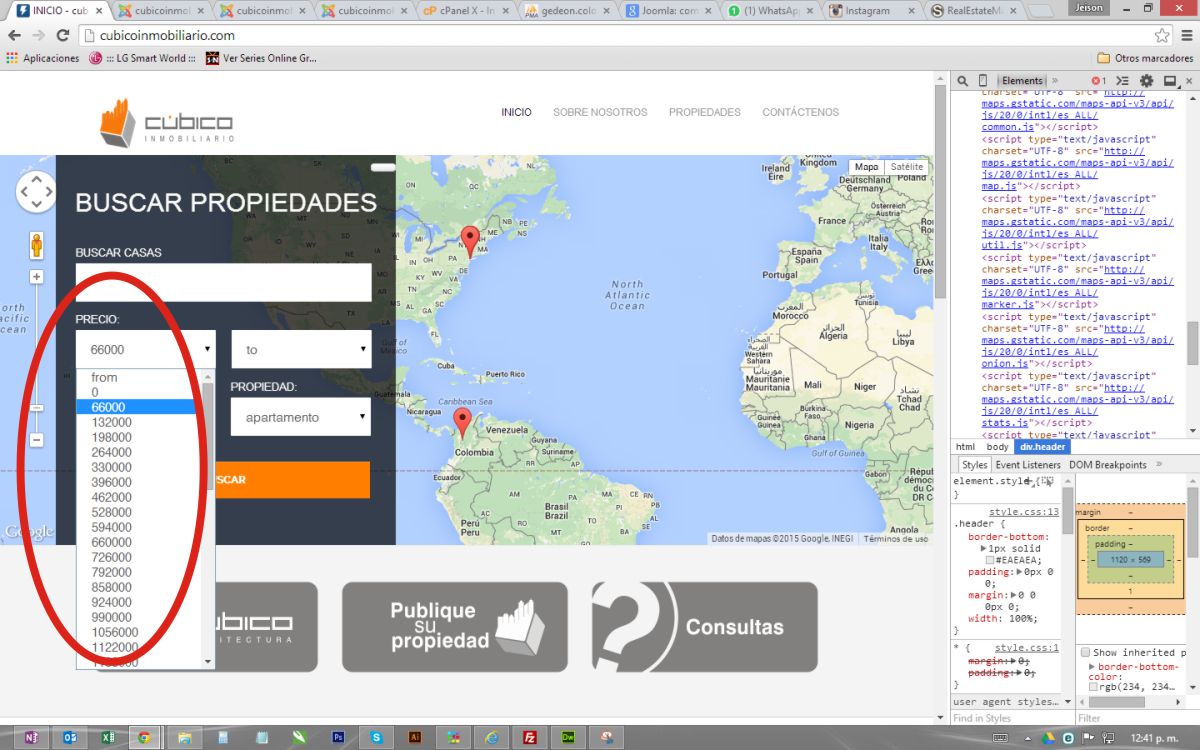Open Chrome's hamburger menu icon

click(1185, 35)
